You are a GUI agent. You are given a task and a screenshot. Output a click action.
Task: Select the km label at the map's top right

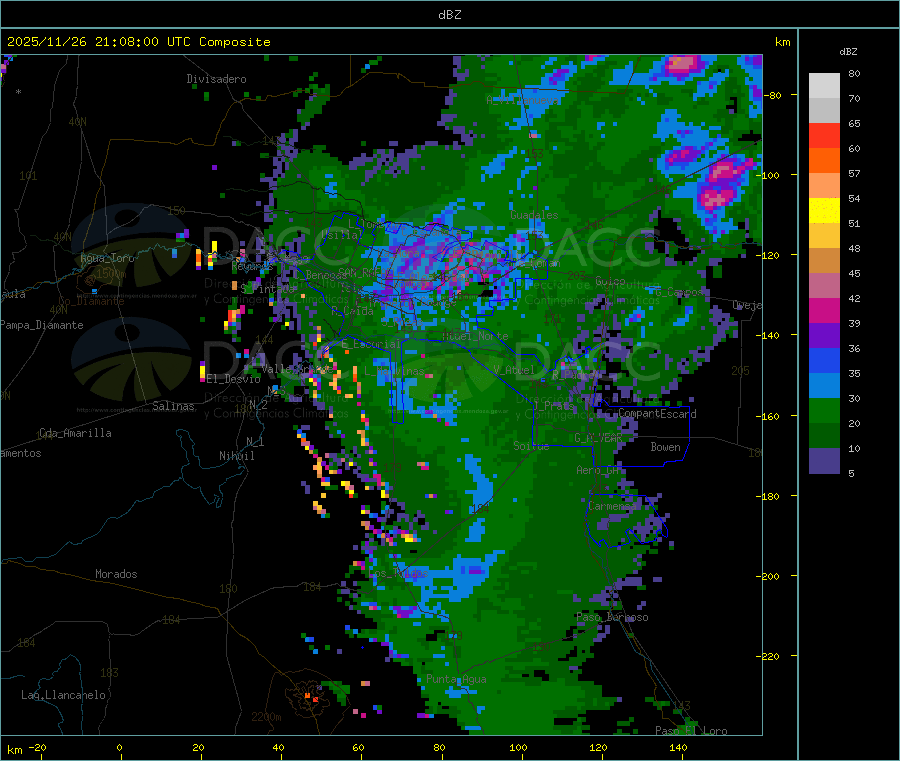(x=783, y=42)
